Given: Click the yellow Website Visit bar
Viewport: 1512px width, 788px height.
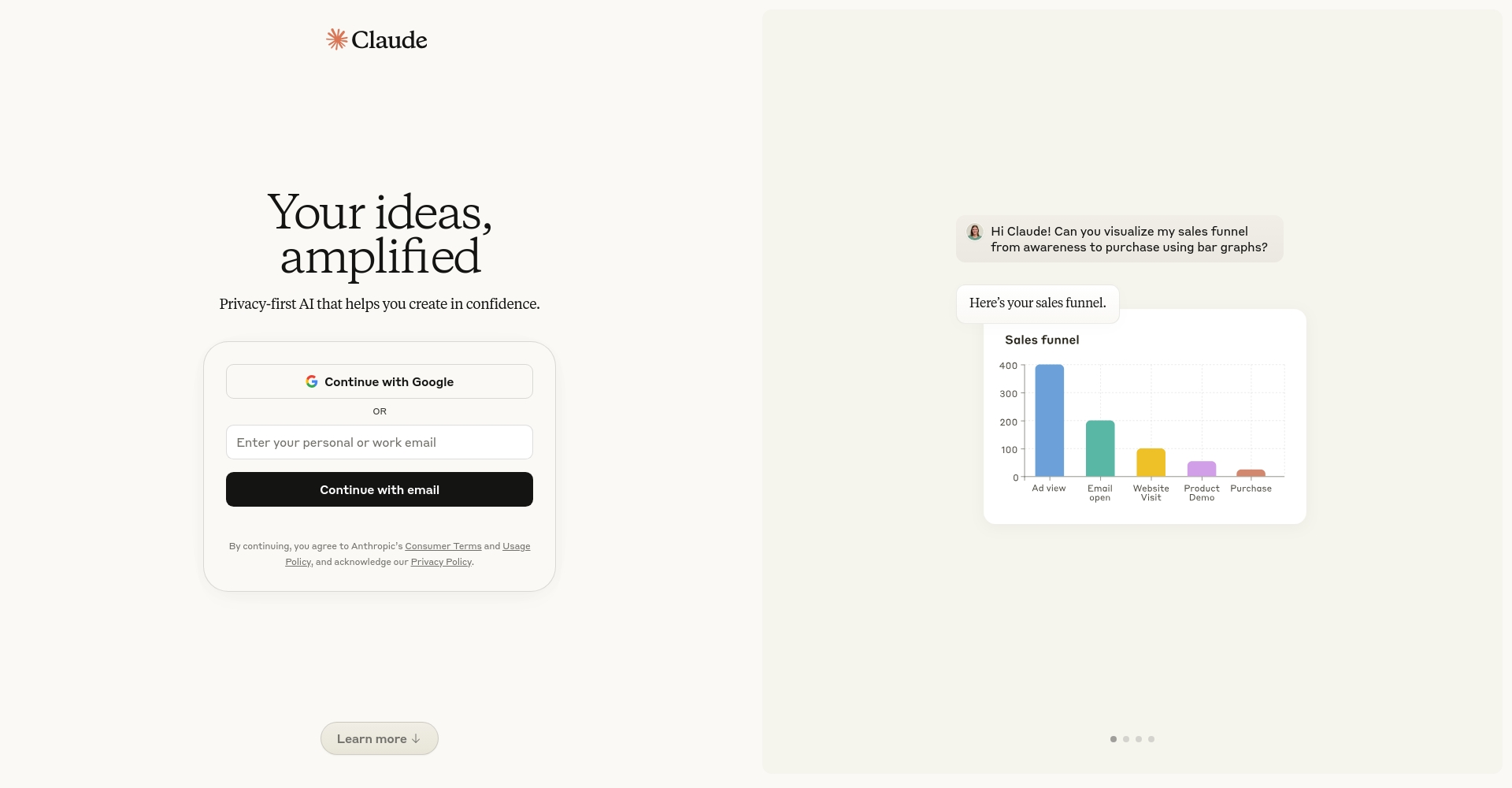Looking at the screenshot, I should (x=1151, y=463).
